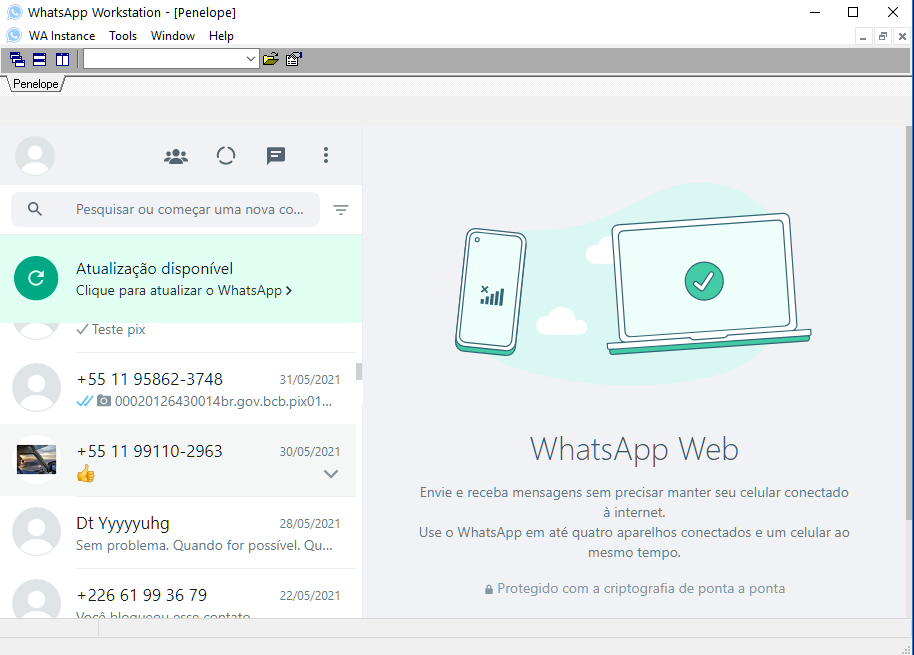Image resolution: width=914 pixels, height=655 pixels.
Task: Click 'Clique para atualizar o WhatsApp' link
Action: coord(184,290)
